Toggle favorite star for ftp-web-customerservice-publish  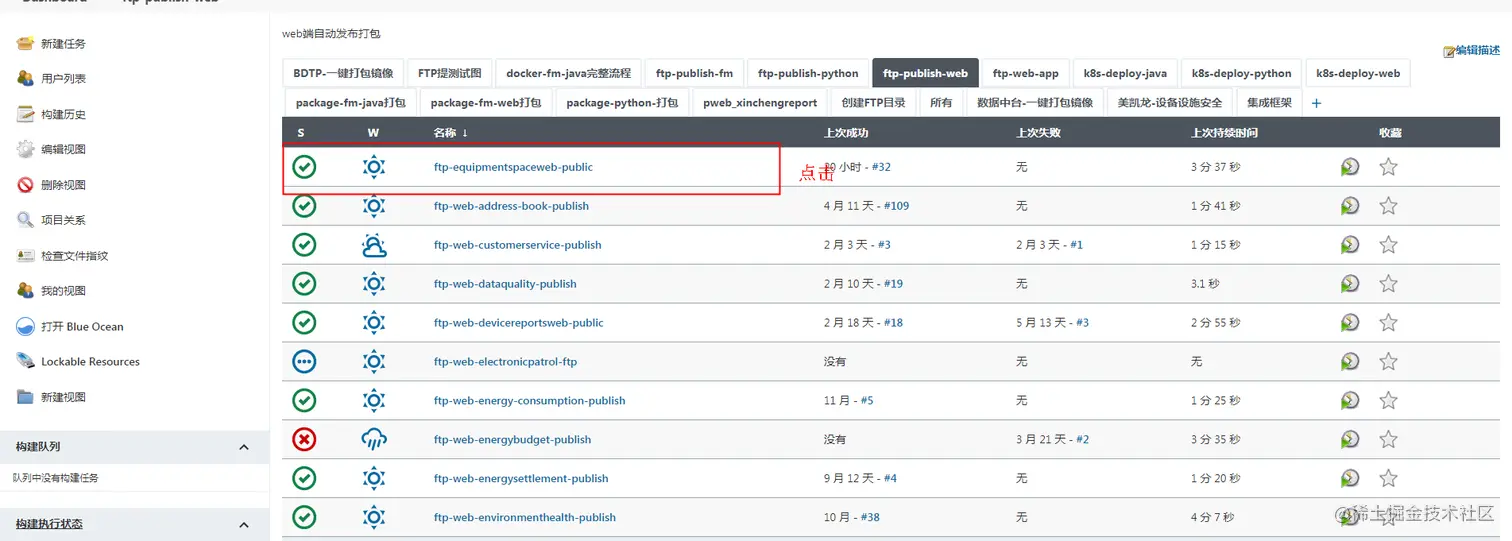(x=1388, y=245)
